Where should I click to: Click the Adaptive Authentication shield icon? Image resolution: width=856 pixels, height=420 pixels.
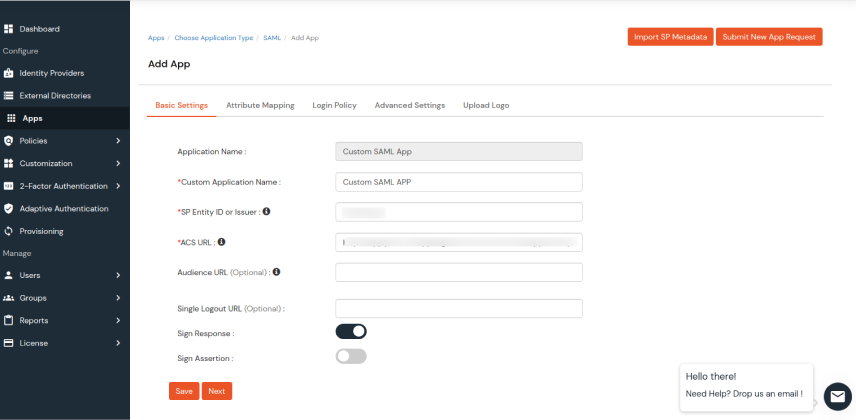[8, 209]
